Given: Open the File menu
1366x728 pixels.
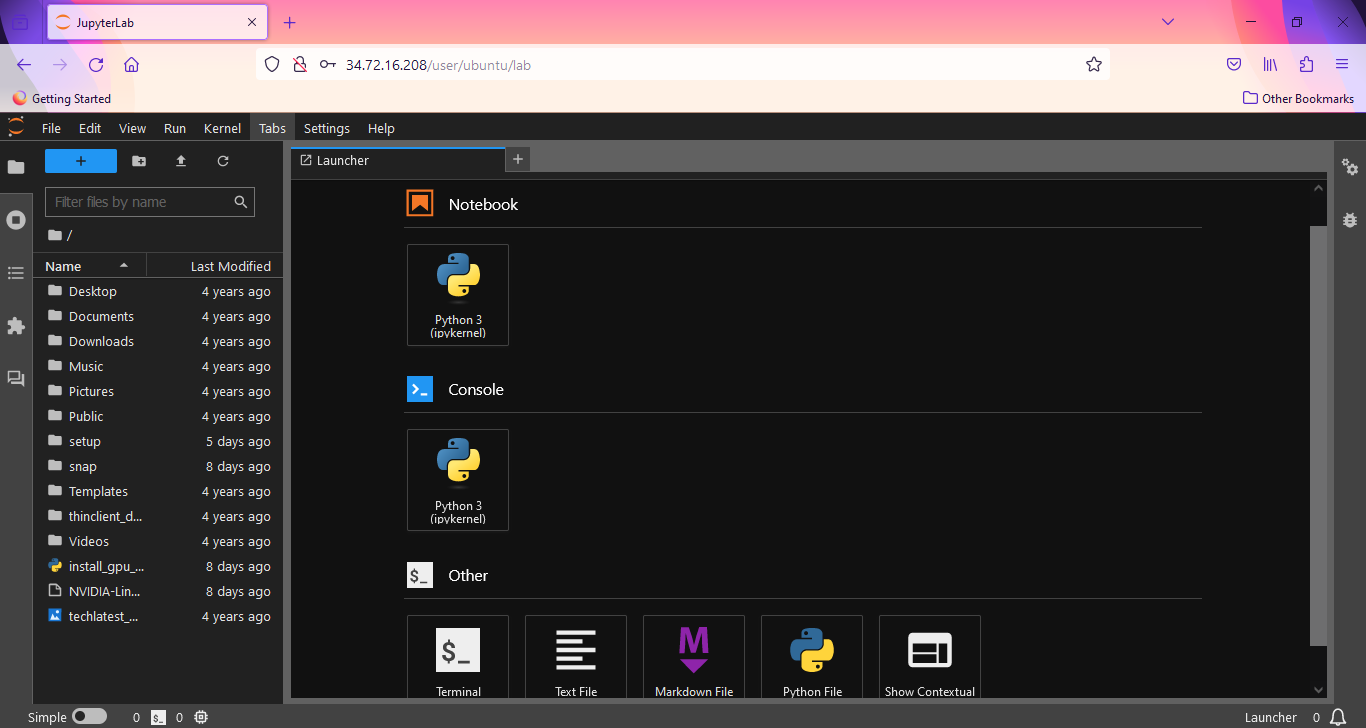Looking at the screenshot, I should pyautogui.click(x=51, y=128).
